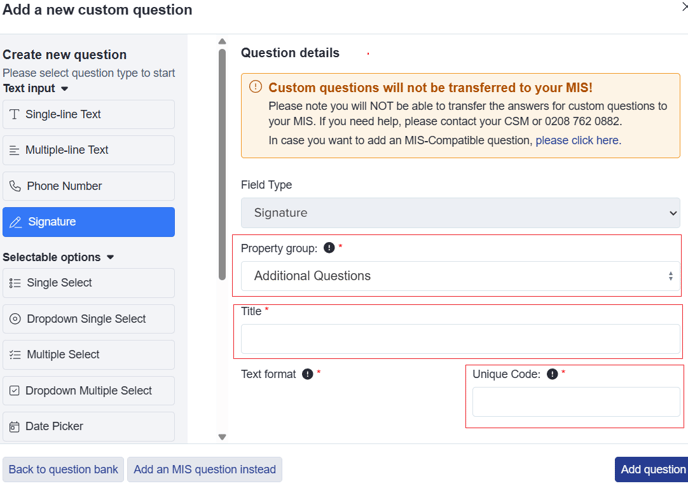This screenshot has height=493, width=688.
Task: Open the Property group Additional Questions dropdown
Action: (x=460, y=276)
